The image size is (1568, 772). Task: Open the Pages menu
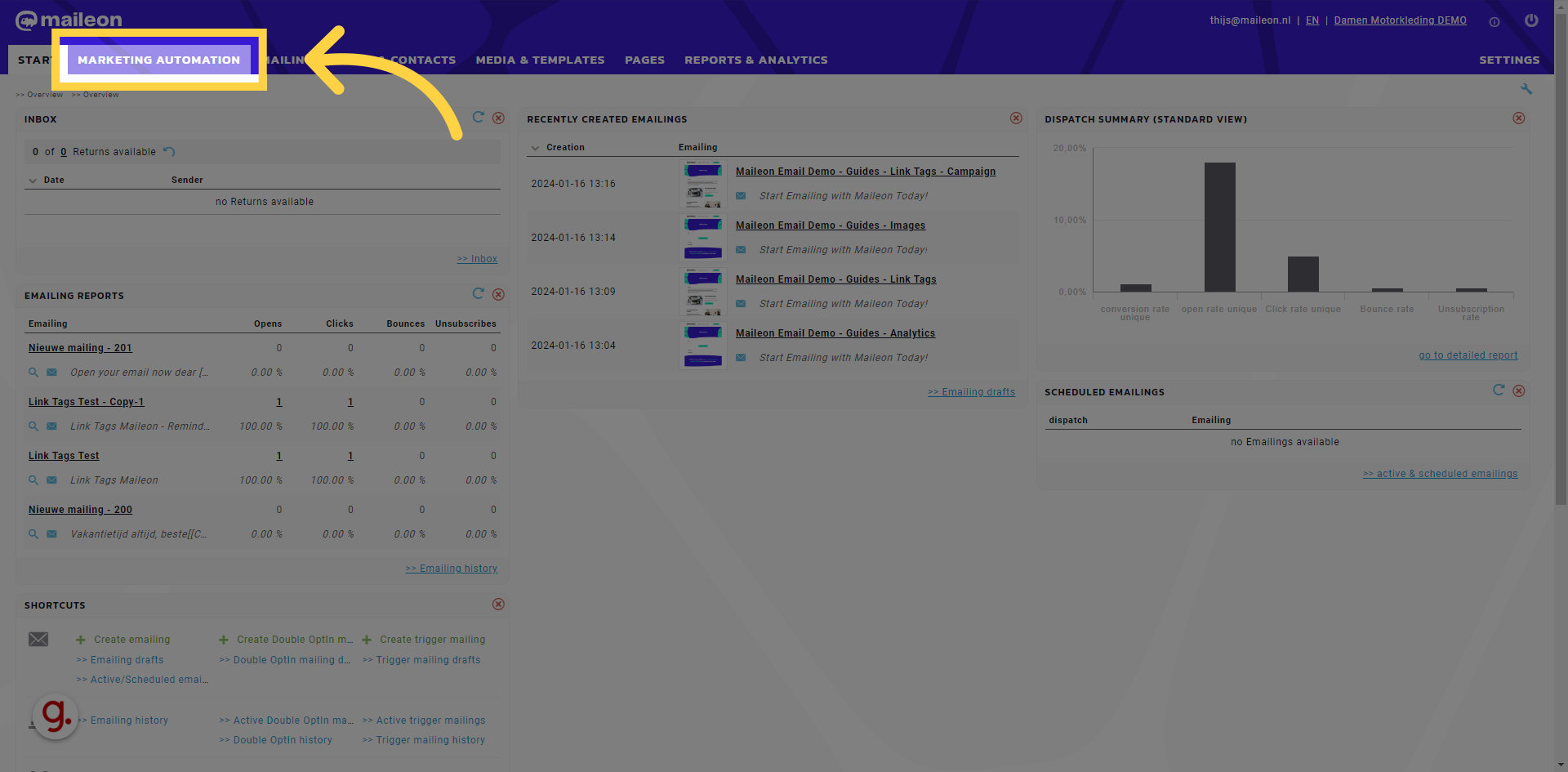644,60
